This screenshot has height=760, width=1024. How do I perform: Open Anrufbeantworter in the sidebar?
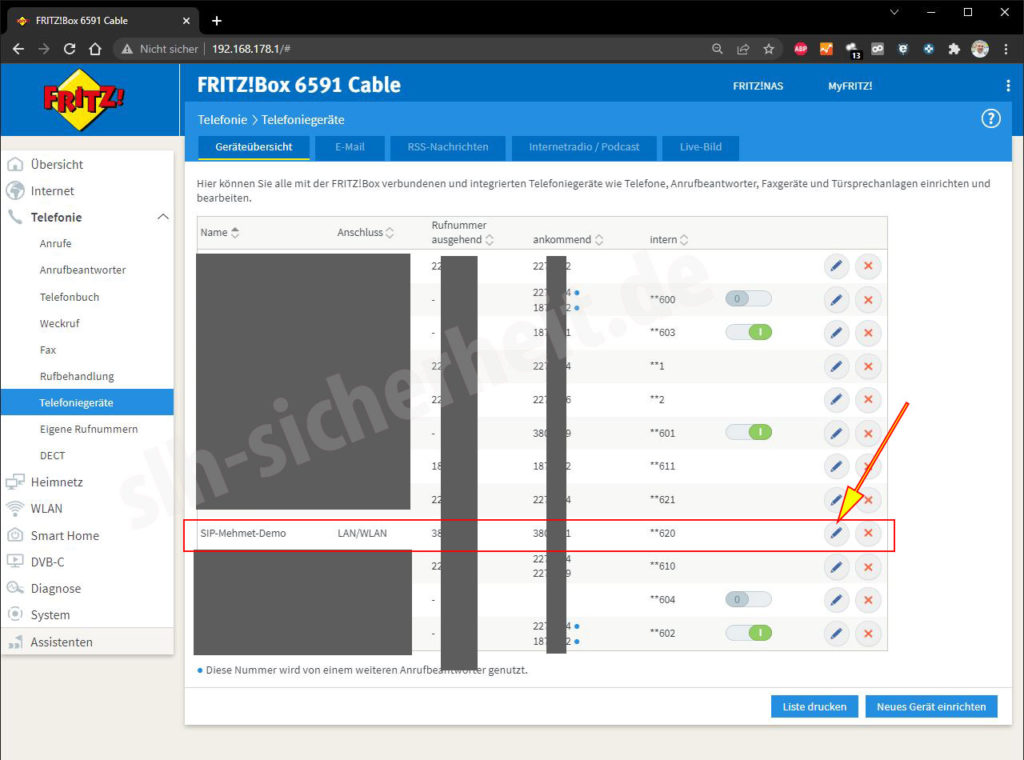(x=82, y=270)
